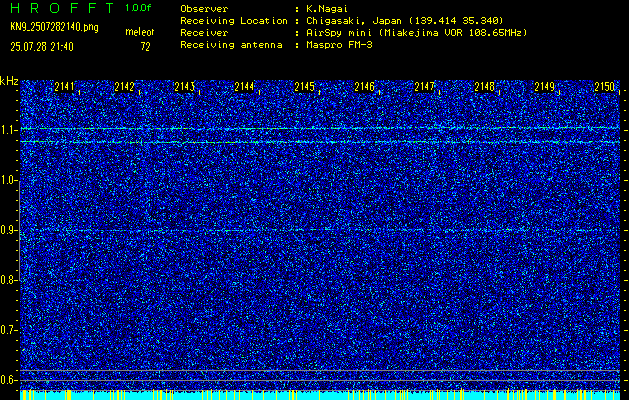This screenshot has height=400, width=629.
Task: Click the 2150 time marker
Action: [x=605, y=87]
